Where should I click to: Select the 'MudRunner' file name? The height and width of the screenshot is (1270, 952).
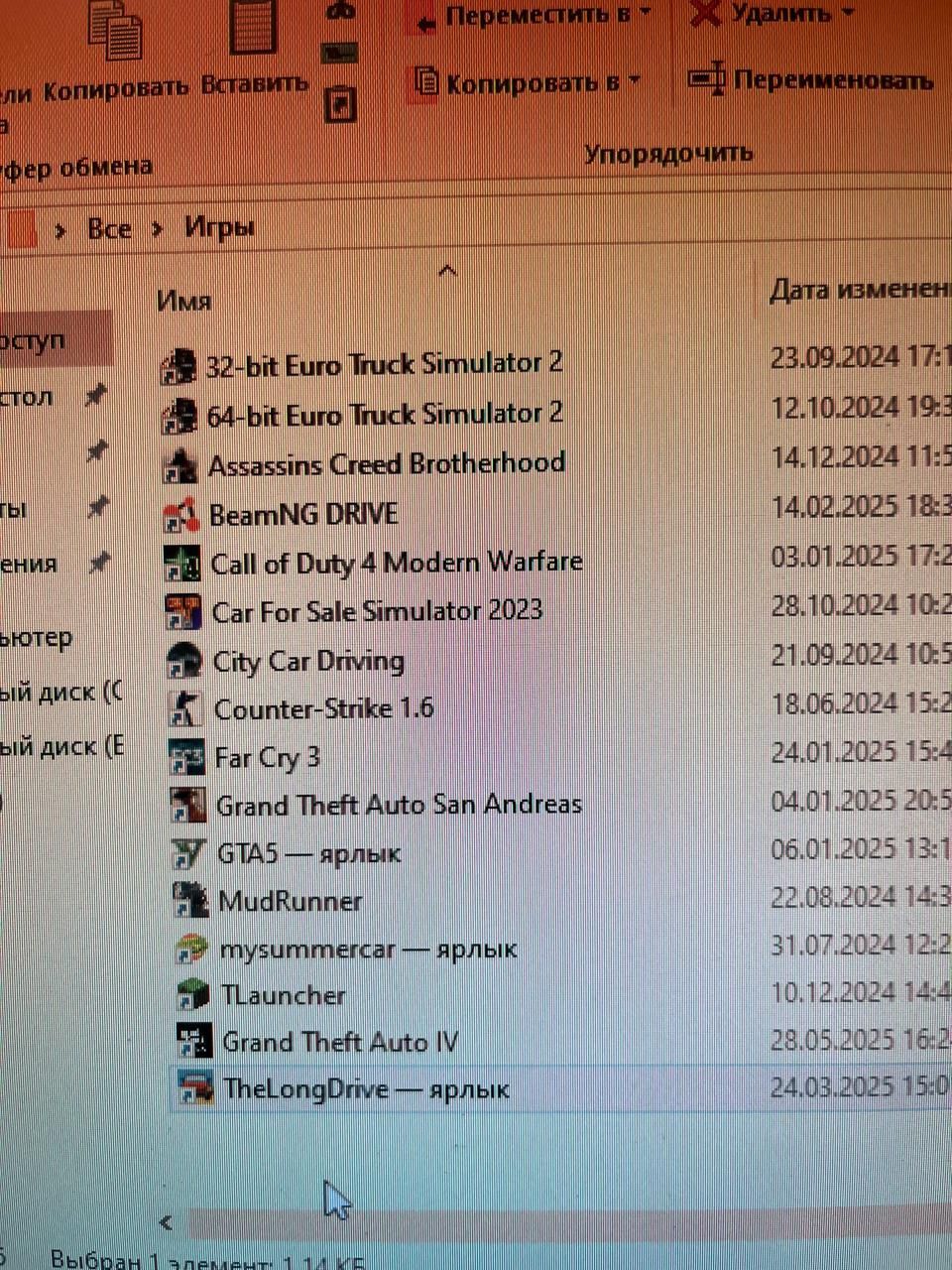(x=290, y=901)
